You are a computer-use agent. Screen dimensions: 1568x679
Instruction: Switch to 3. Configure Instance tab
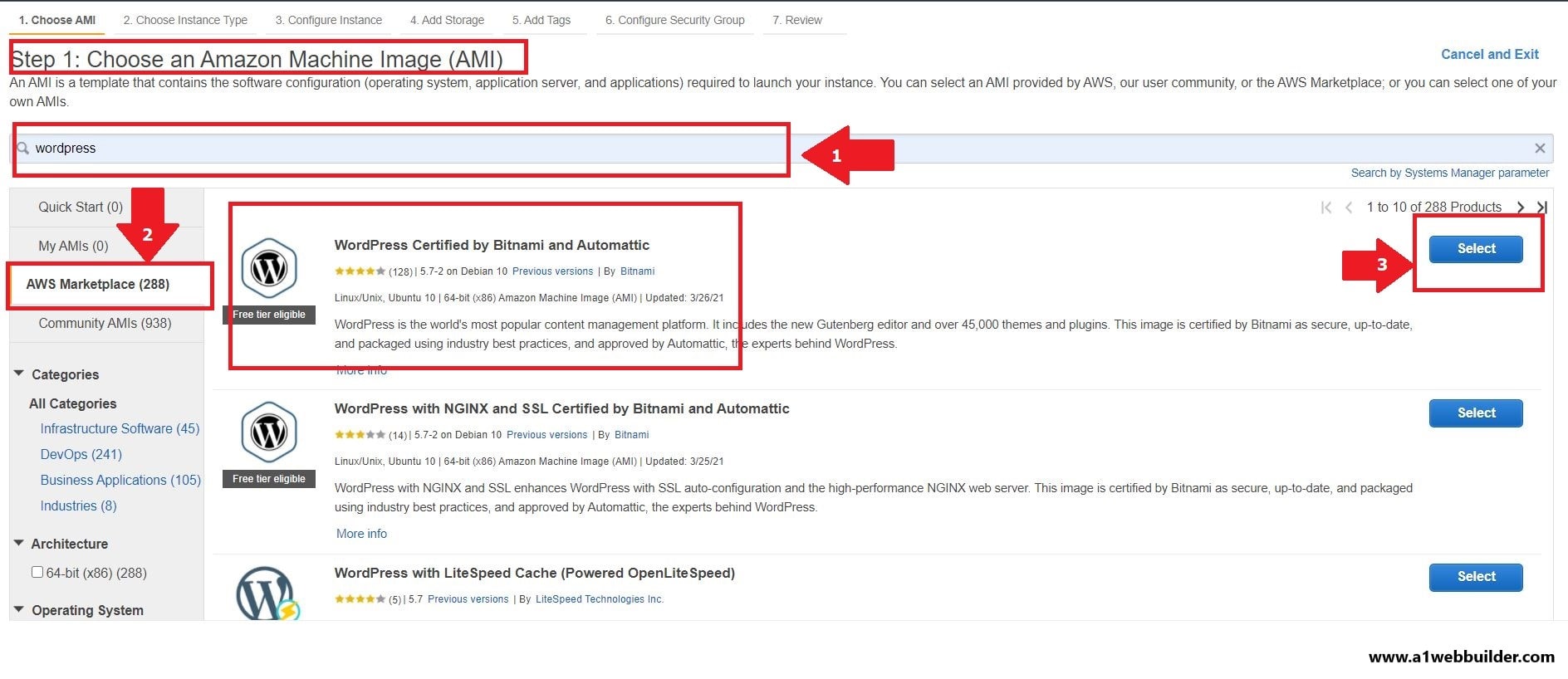click(329, 20)
